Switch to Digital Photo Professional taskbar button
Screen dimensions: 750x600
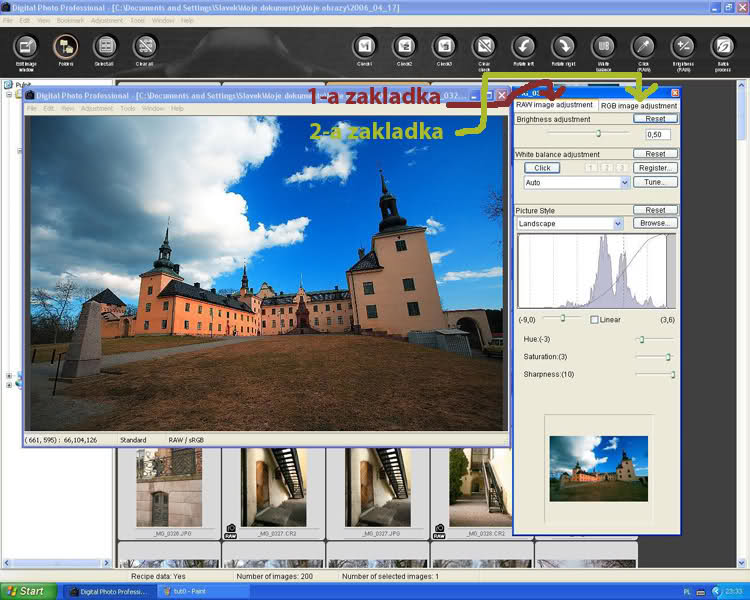point(109,592)
